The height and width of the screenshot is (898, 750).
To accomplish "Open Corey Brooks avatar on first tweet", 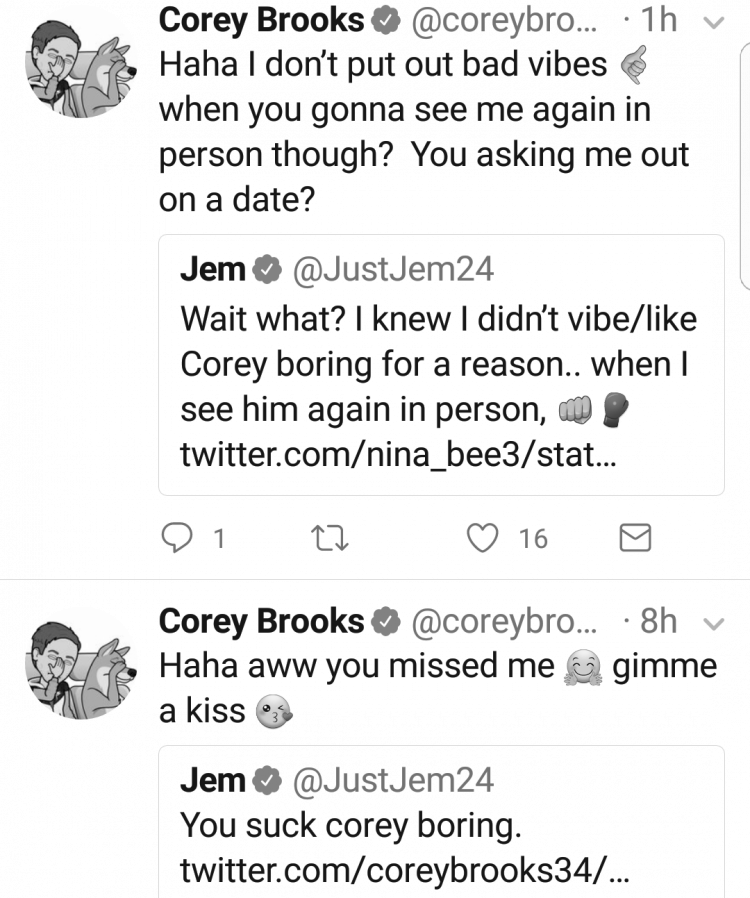I will [x=81, y=69].
